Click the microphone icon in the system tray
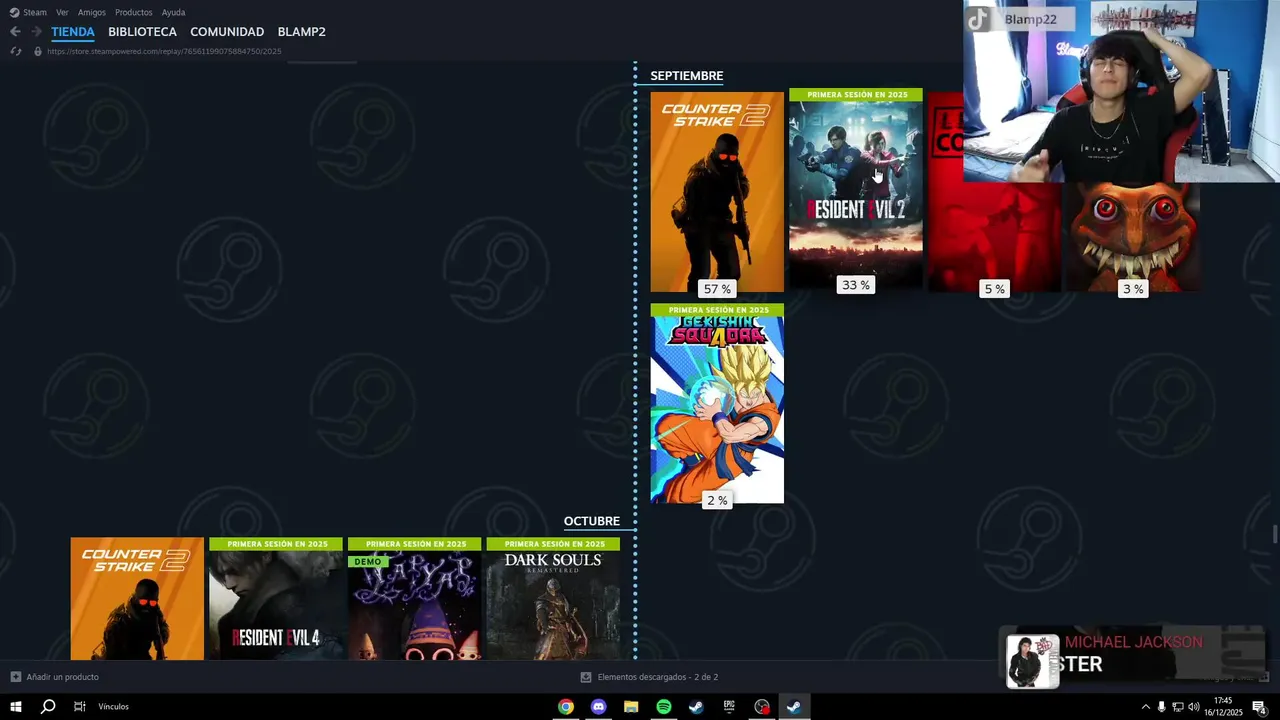 tap(1161, 707)
